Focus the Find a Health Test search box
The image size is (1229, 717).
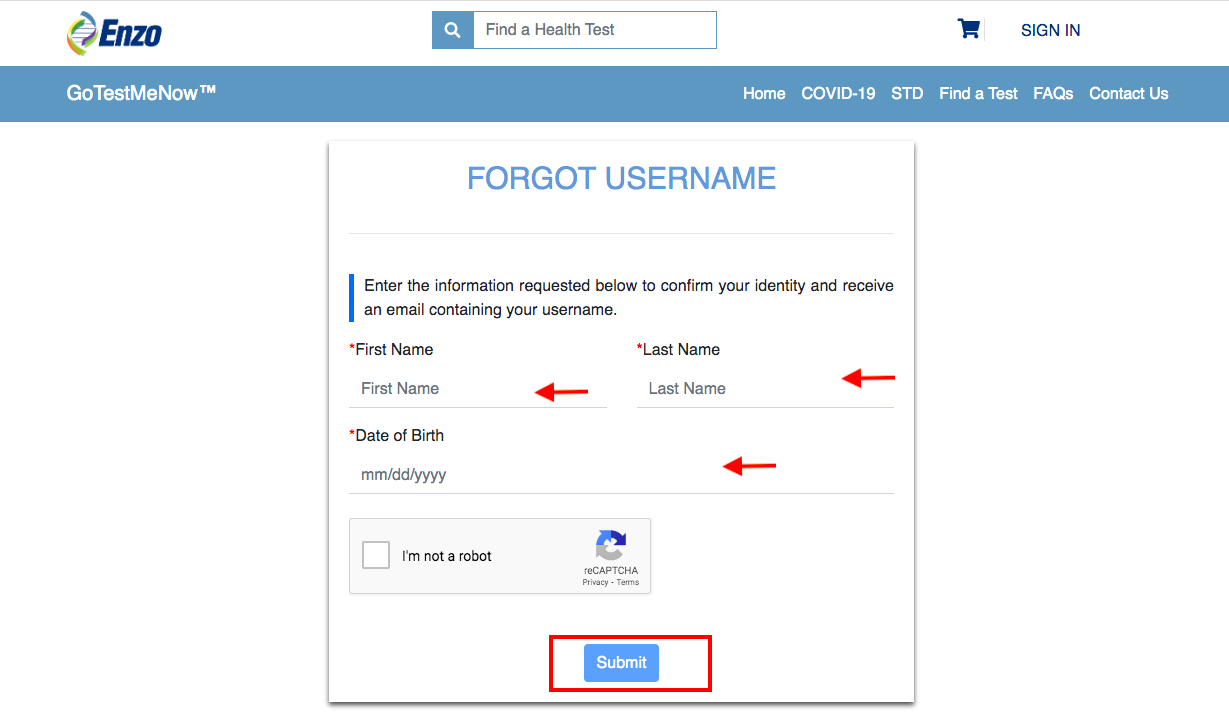tap(594, 30)
